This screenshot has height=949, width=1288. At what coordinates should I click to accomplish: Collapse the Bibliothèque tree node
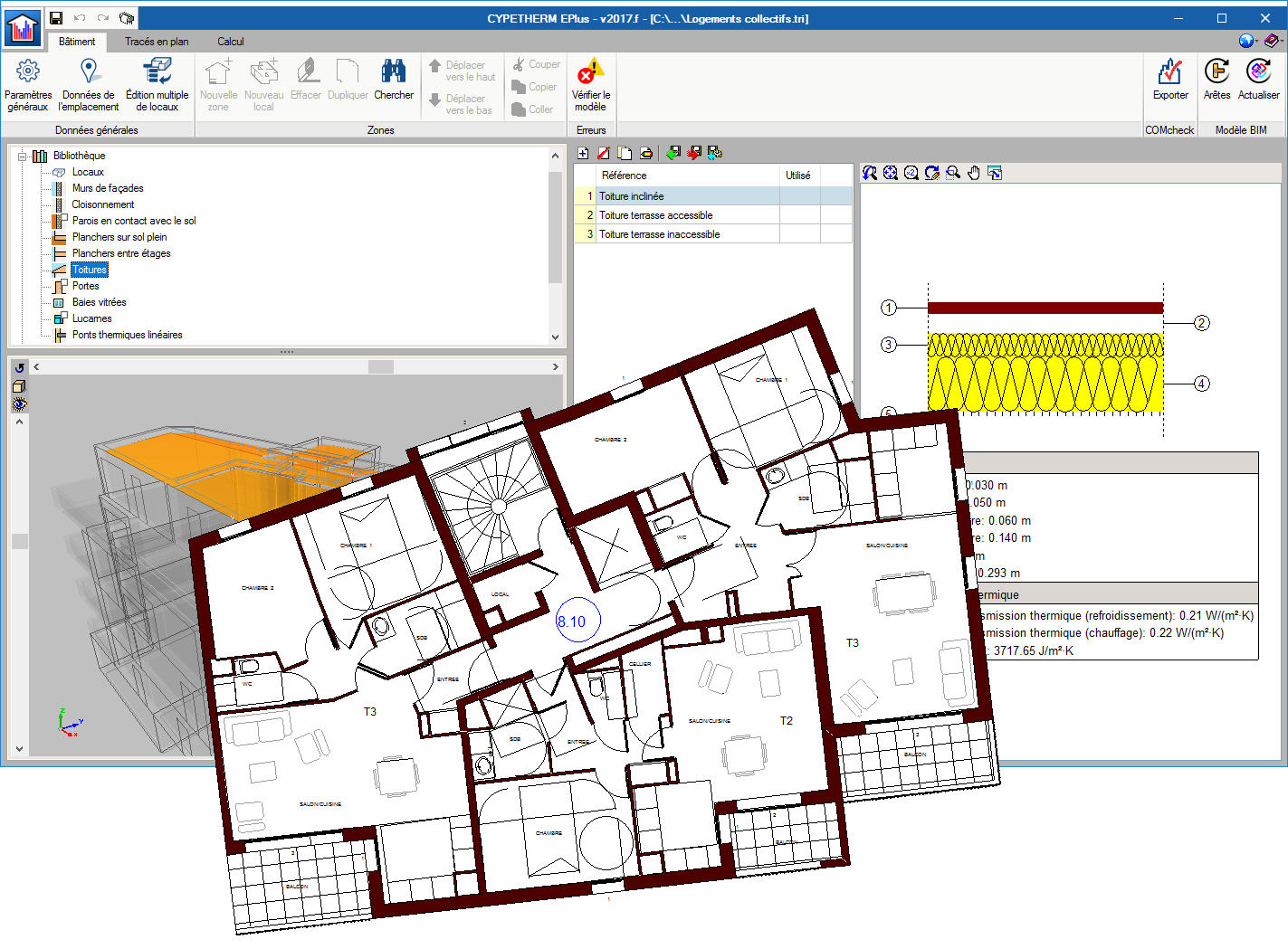click(x=22, y=156)
